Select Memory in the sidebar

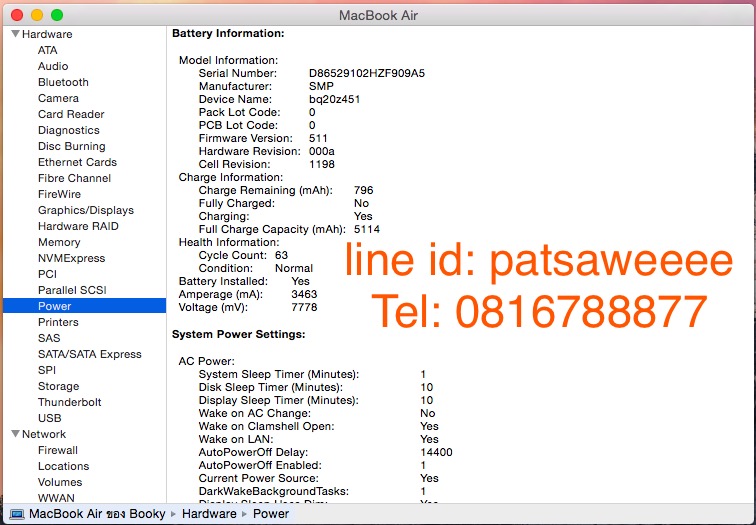click(59, 242)
